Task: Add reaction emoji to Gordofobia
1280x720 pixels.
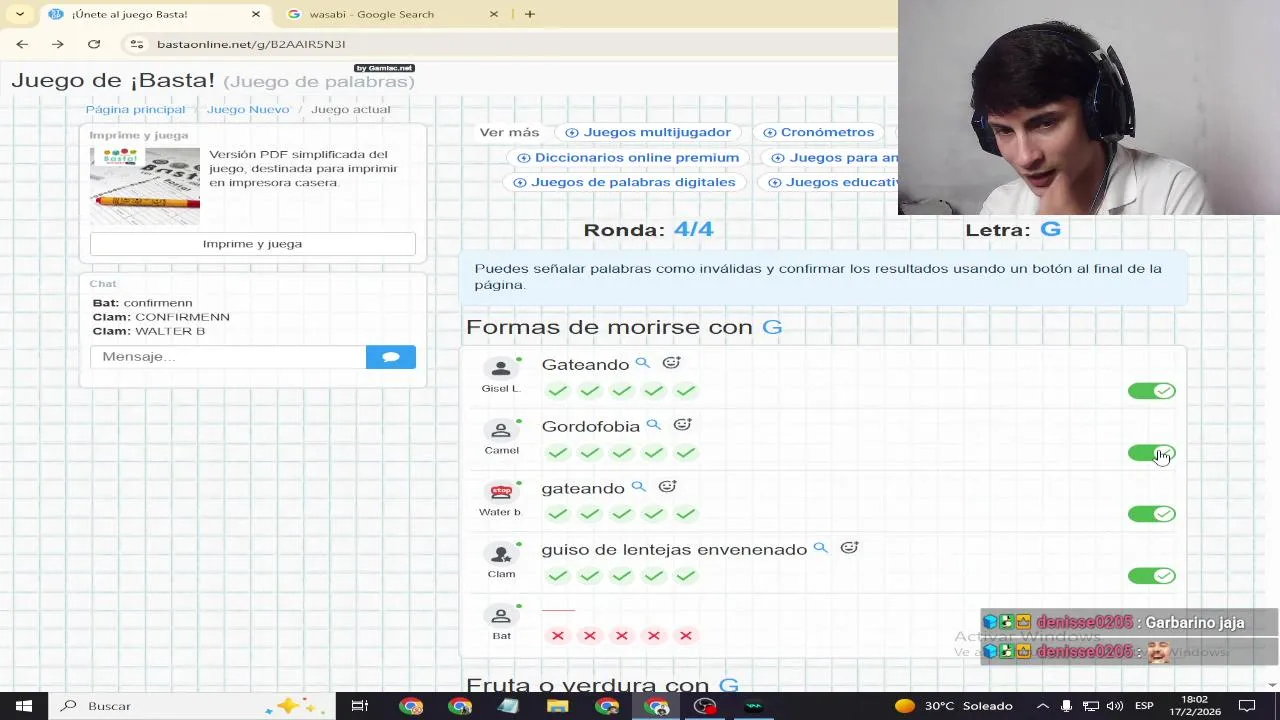Action: [682, 425]
